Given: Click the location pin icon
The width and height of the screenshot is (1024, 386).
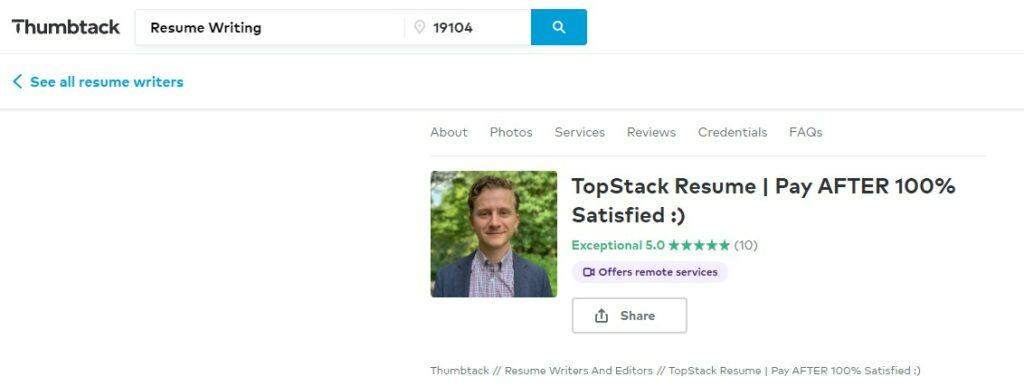Looking at the screenshot, I should [419, 27].
